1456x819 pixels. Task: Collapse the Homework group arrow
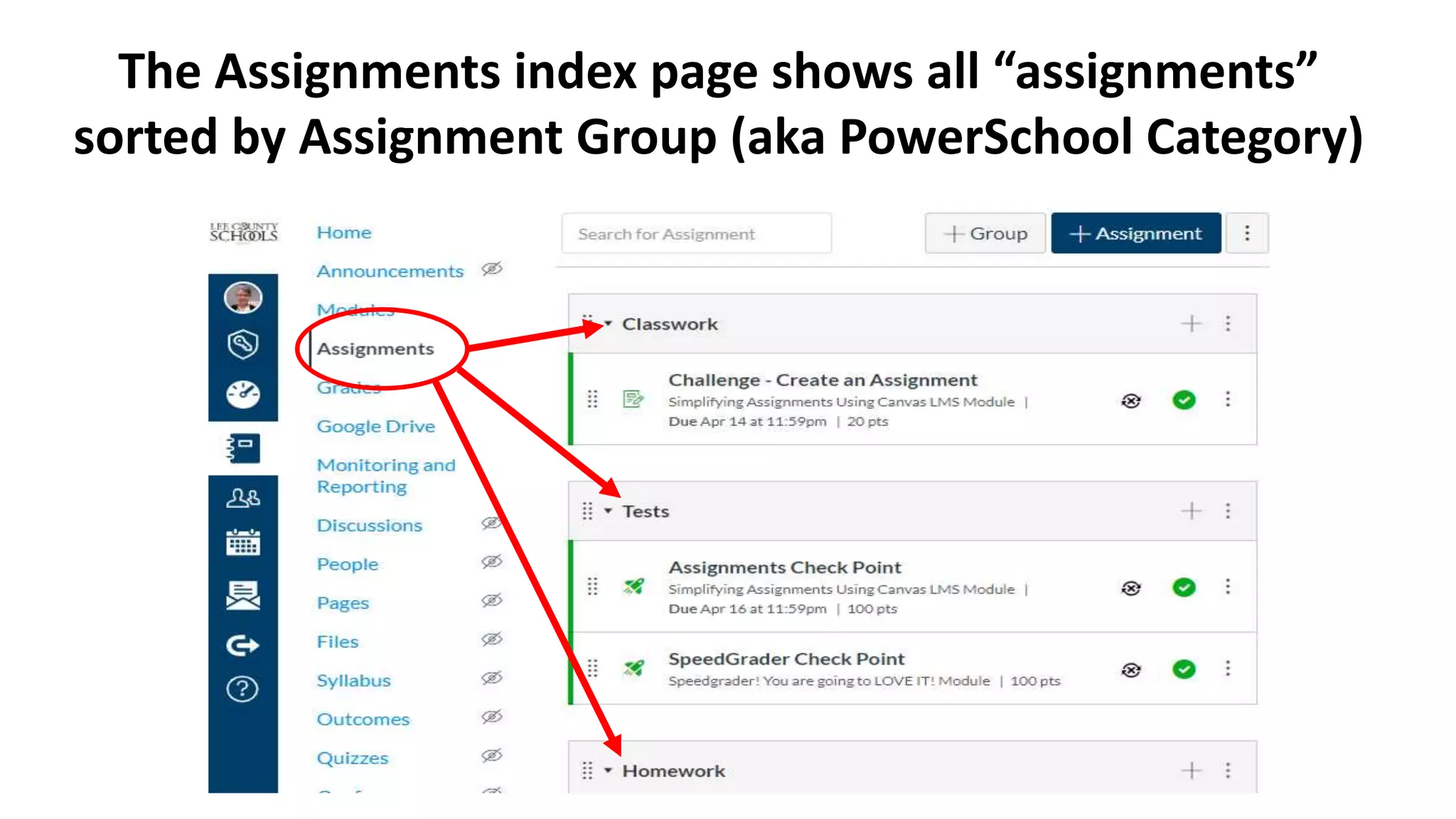click(x=609, y=771)
